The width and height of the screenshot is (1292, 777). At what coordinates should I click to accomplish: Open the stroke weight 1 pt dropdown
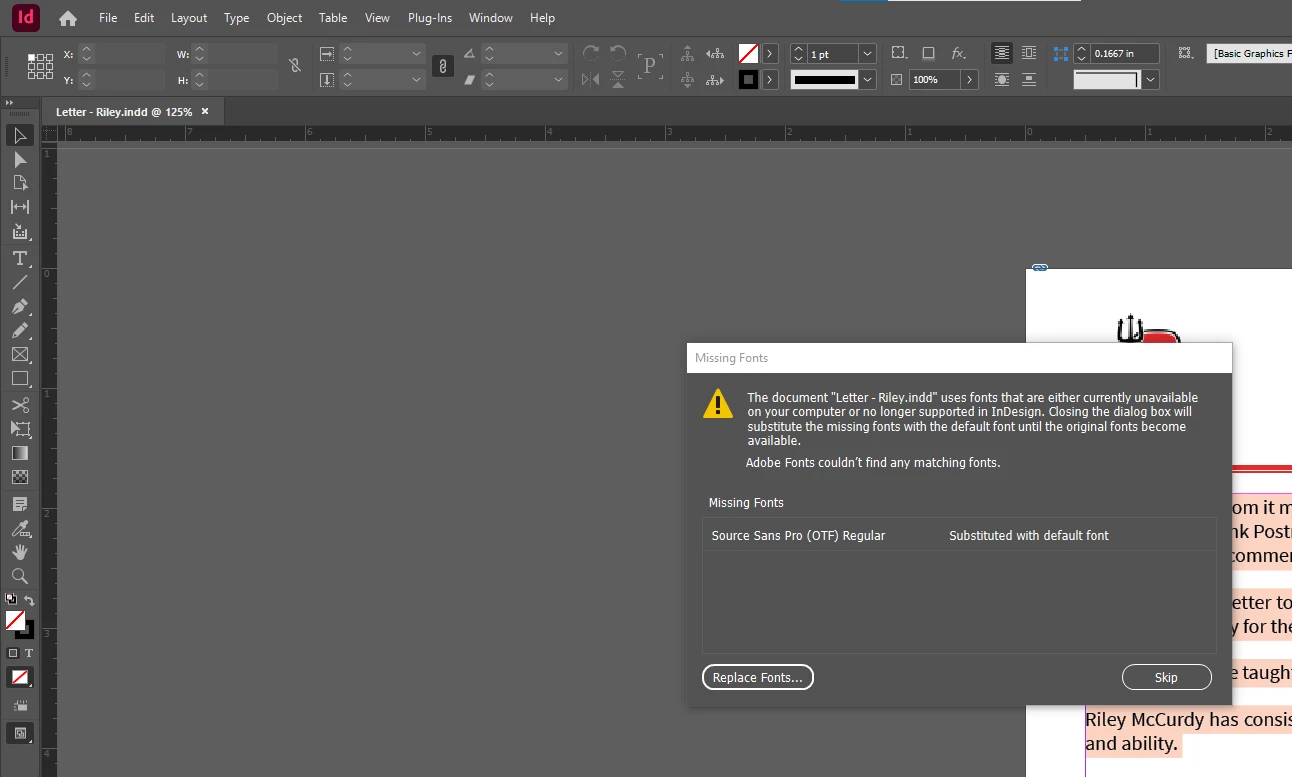(x=867, y=53)
